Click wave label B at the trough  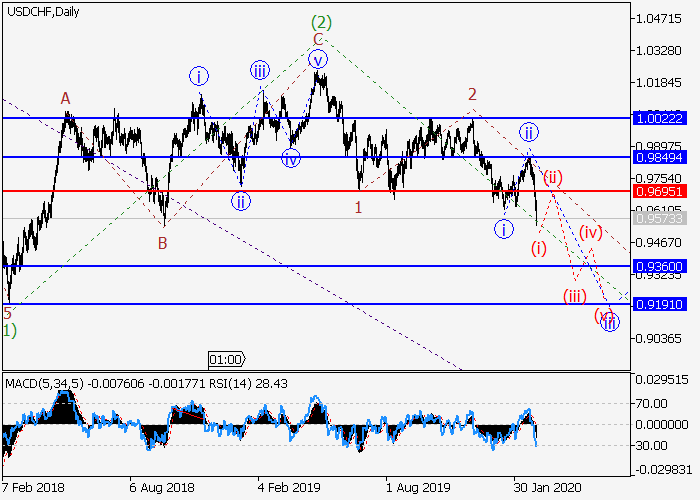(163, 241)
